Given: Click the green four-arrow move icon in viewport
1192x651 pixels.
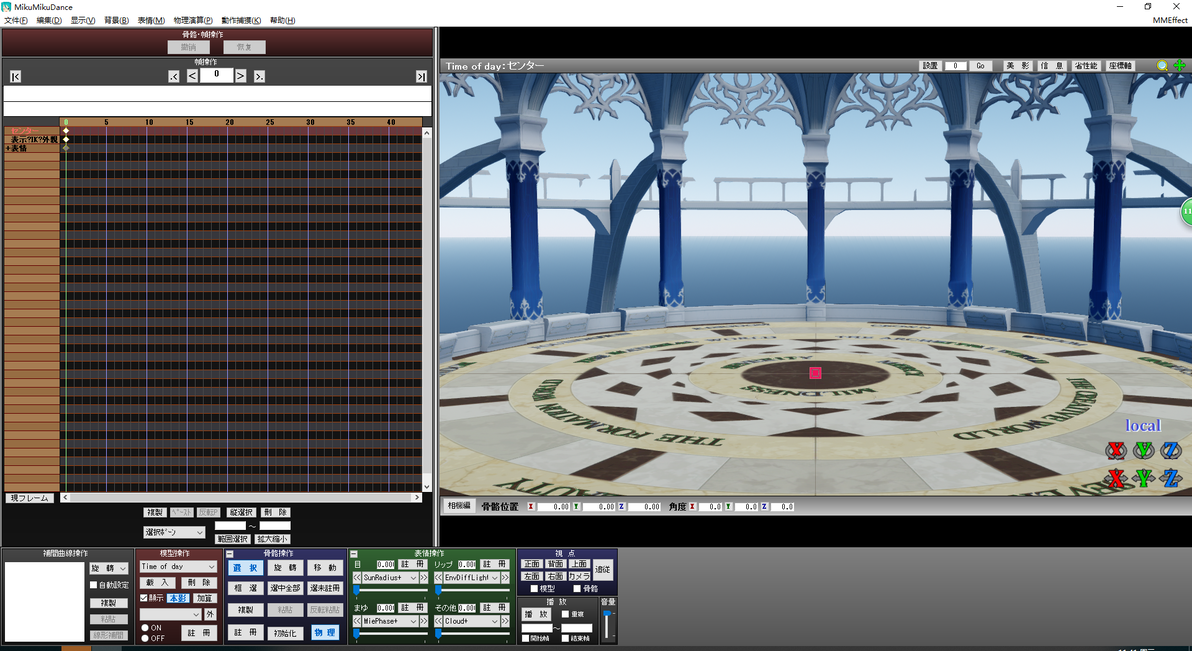Looking at the screenshot, I should 1179,66.
